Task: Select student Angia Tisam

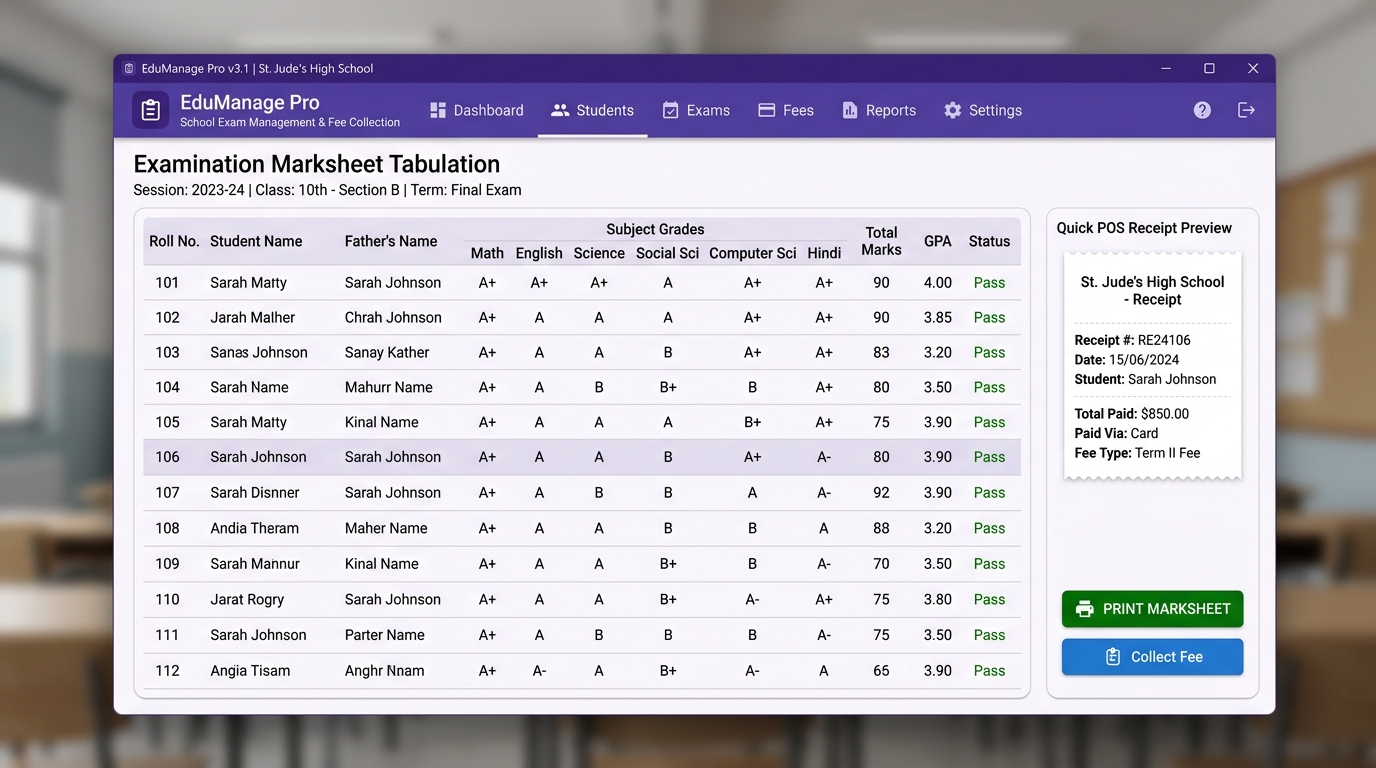Action: (250, 671)
